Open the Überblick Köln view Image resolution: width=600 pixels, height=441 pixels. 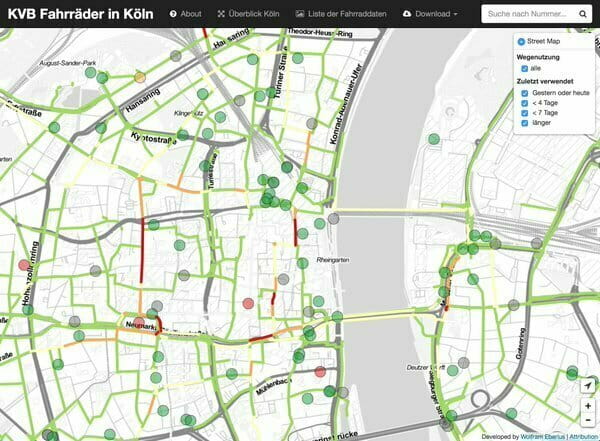[248, 14]
